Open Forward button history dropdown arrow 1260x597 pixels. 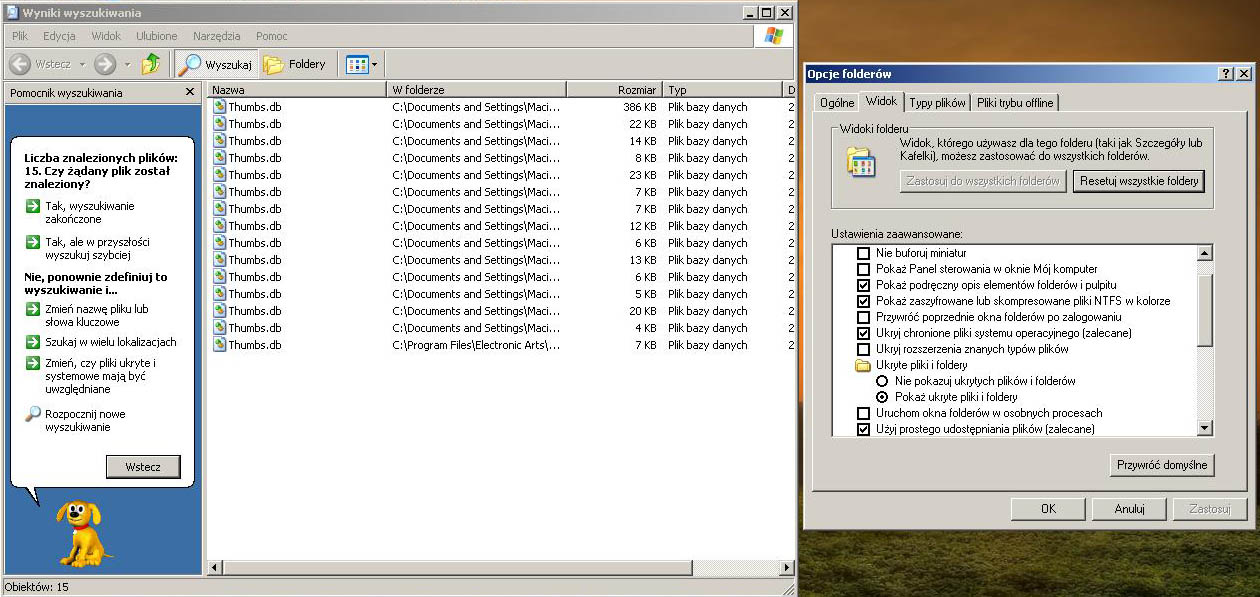tap(127, 64)
